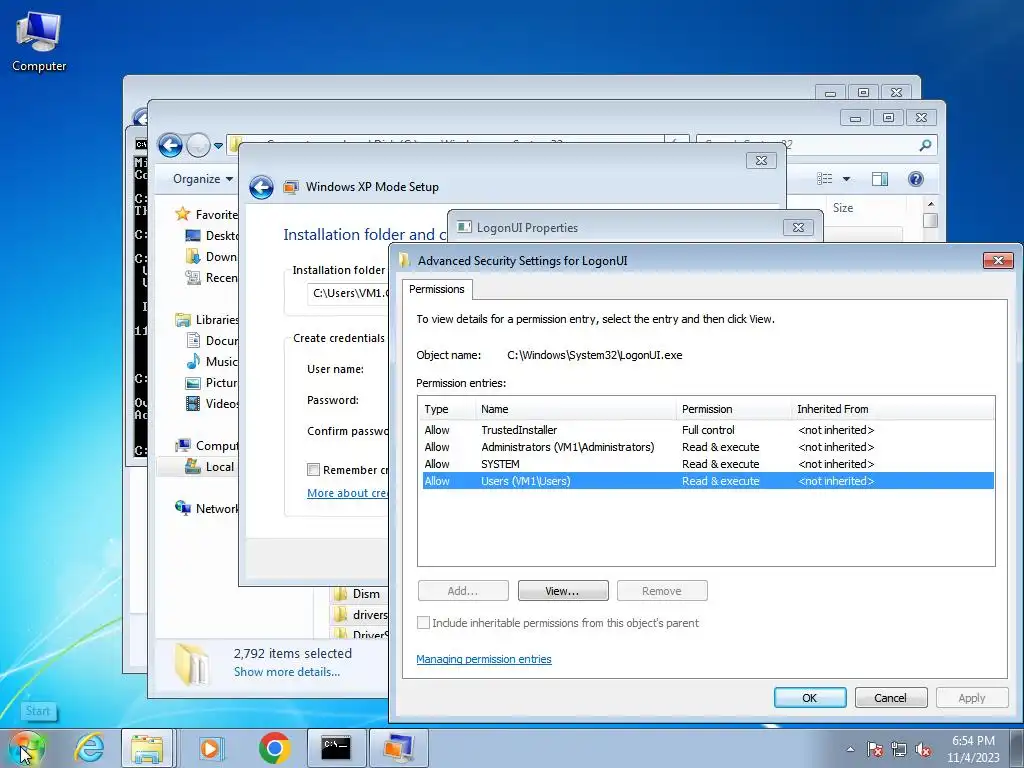This screenshot has width=1024, height=768.
Task: Click the Remove button
Action: click(662, 591)
